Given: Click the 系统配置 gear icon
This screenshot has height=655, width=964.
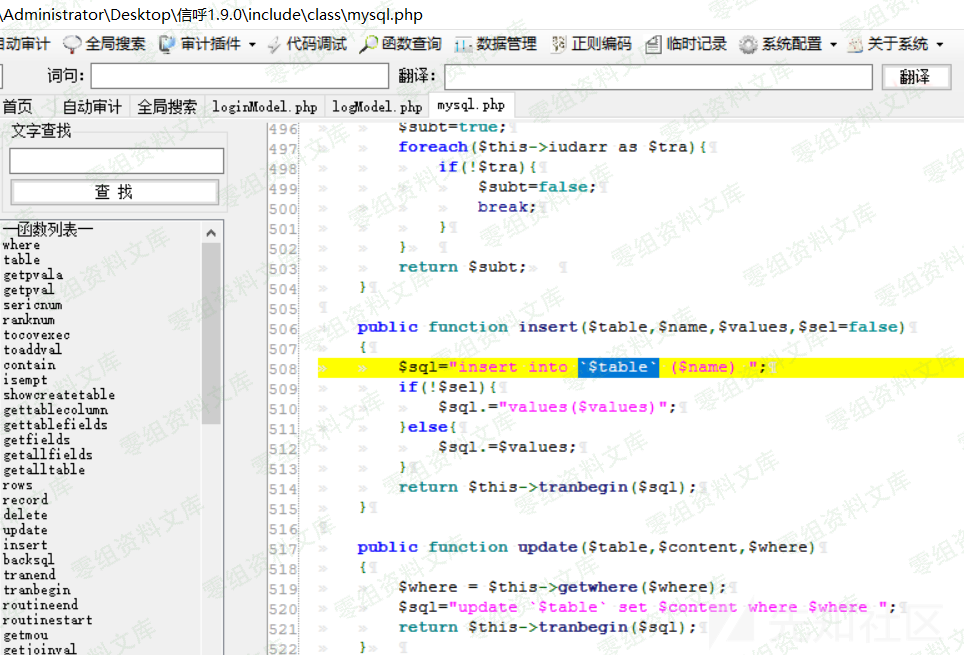Looking at the screenshot, I should click(748, 44).
